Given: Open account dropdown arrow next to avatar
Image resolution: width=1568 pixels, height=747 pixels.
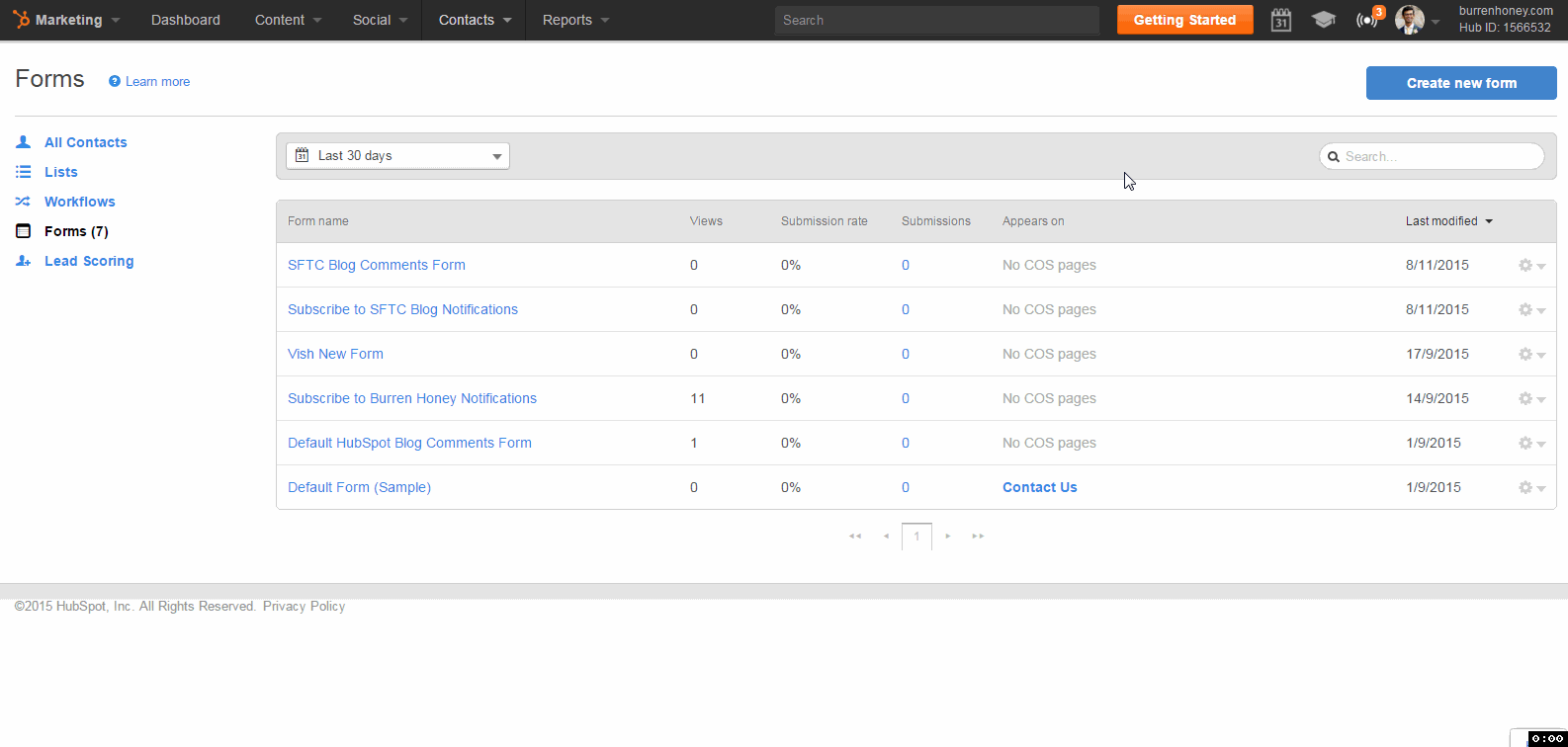Looking at the screenshot, I should (x=1436, y=22).
